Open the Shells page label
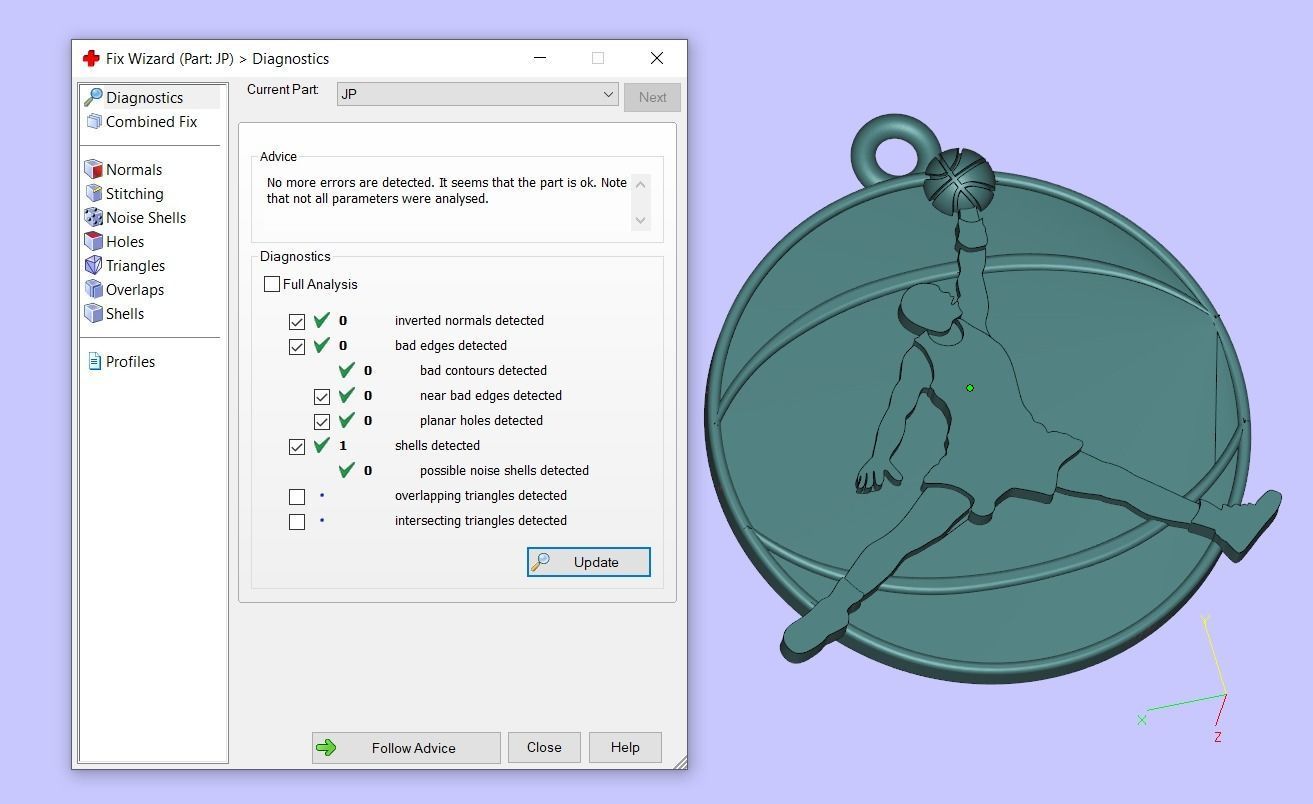This screenshot has width=1313, height=804. [125, 313]
